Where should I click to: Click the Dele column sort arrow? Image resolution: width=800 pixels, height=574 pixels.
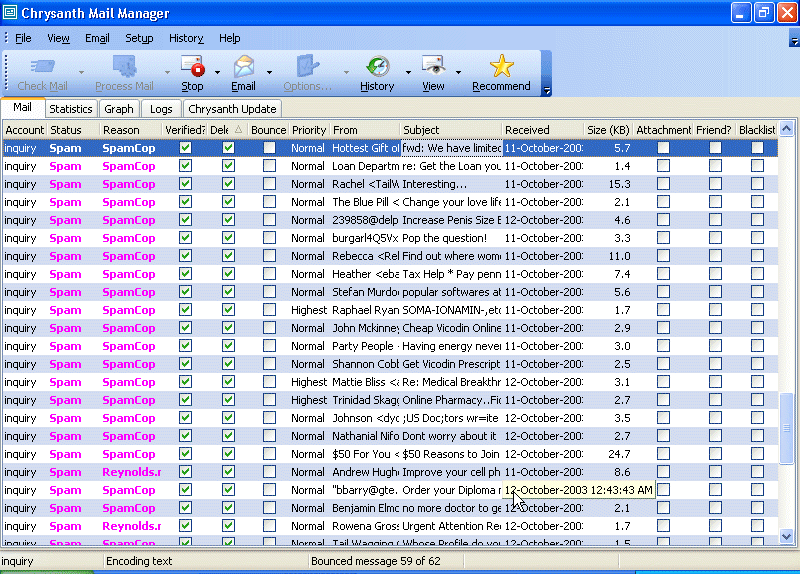238,130
